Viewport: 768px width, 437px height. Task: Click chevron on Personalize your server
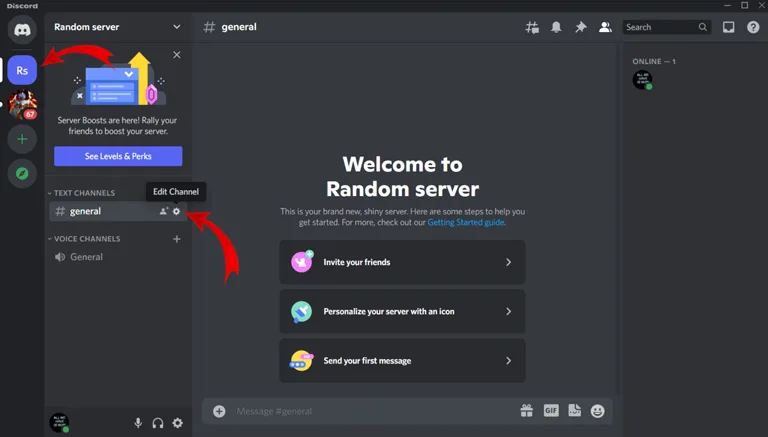pos(508,312)
